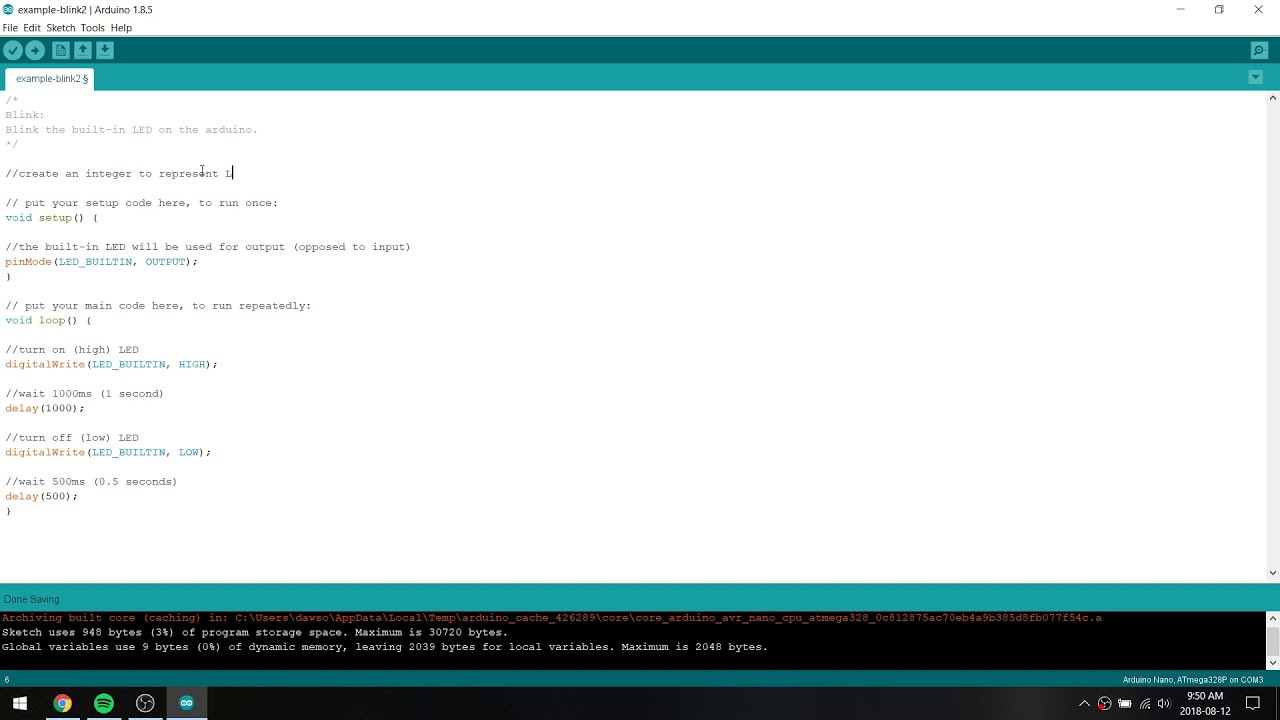Open the File menu

10,28
